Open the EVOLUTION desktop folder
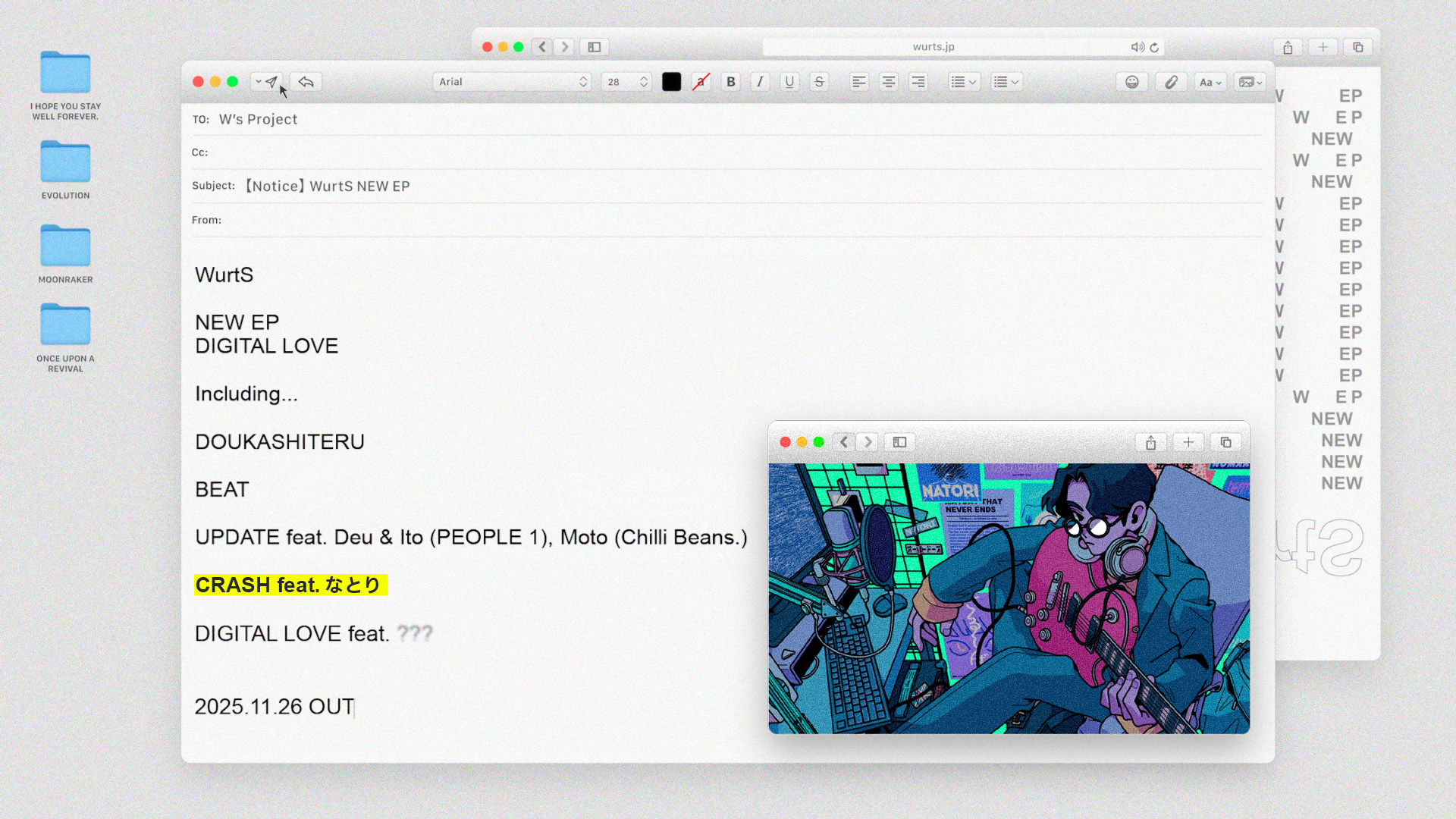This screenshot has height=819, width=1456. pos(65,163)
